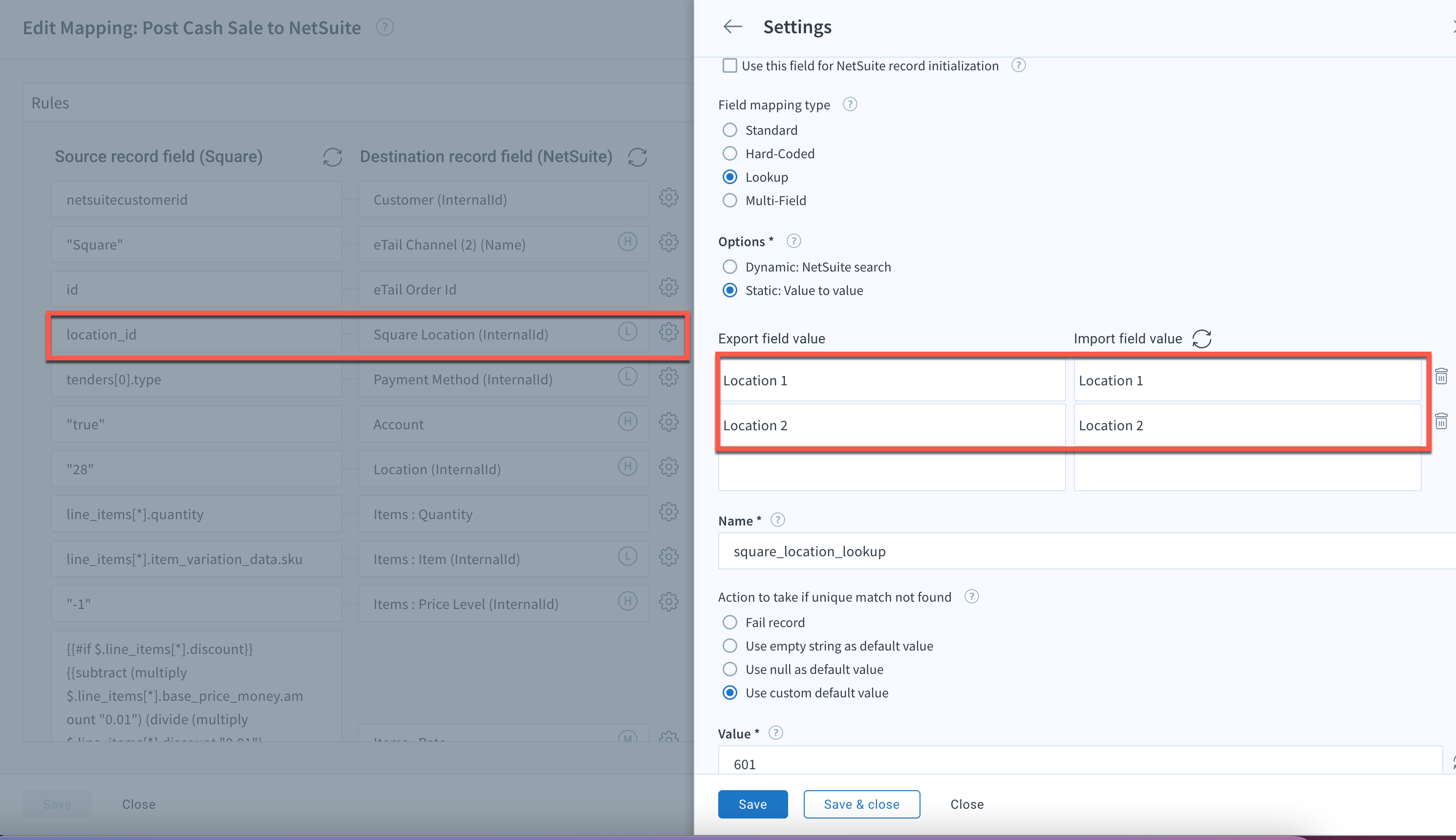The height and width of the screenshot is (840, 1456).
Task: Refresh the Import field value list
Action: 1201,338
